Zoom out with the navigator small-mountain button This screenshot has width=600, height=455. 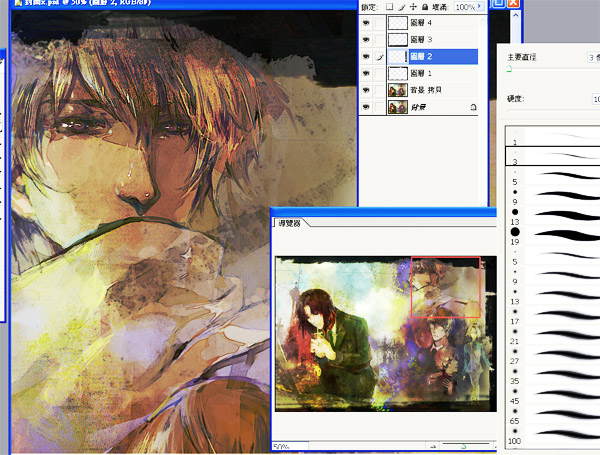(x=433, y=446)
